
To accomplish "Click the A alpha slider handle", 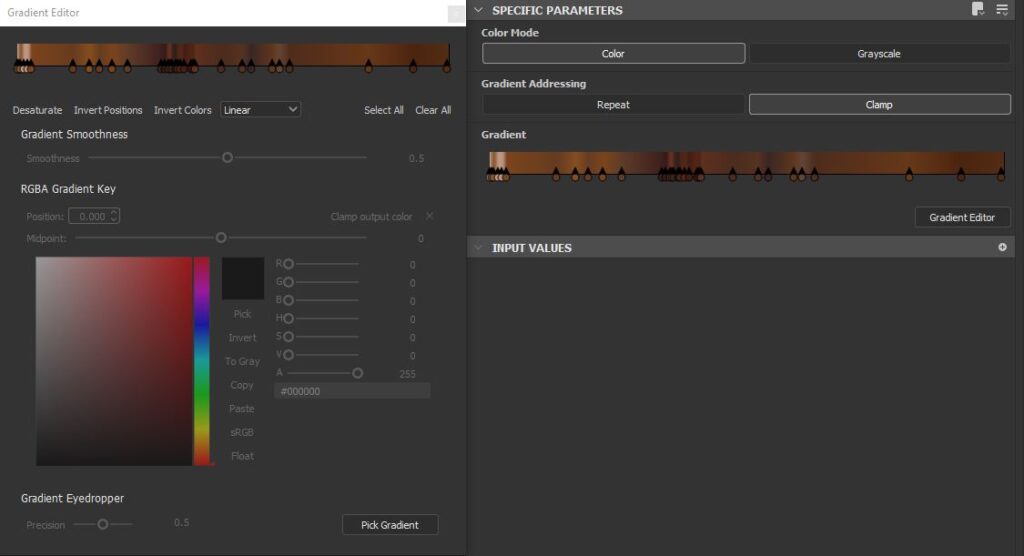I will [x=357, y=373].
